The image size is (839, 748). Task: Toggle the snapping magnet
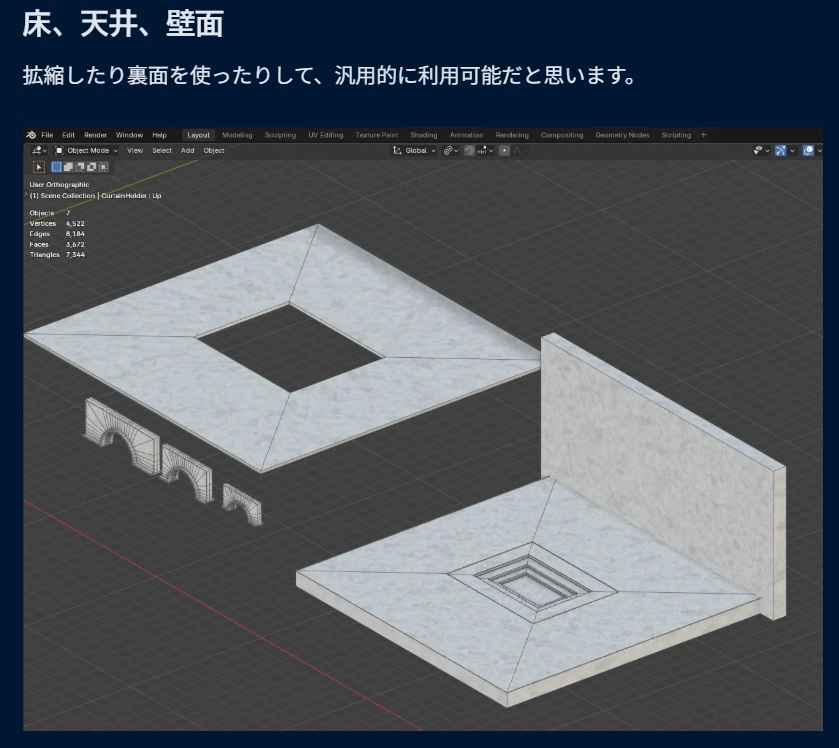(469, 151)
